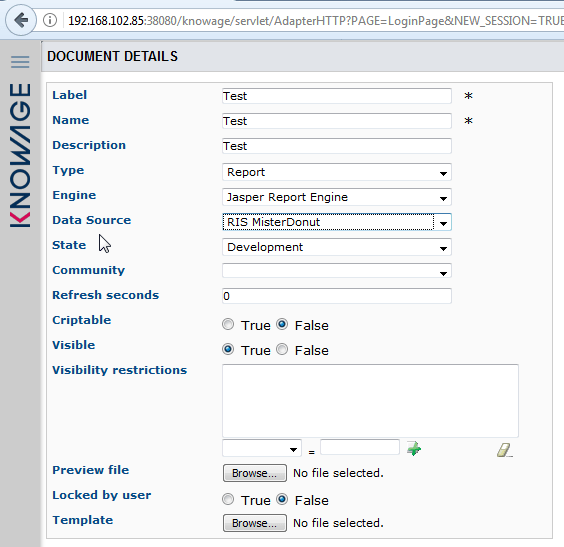564x547 pixels.
Task: Set Visible to False
Action: click(x=282, y=349)
